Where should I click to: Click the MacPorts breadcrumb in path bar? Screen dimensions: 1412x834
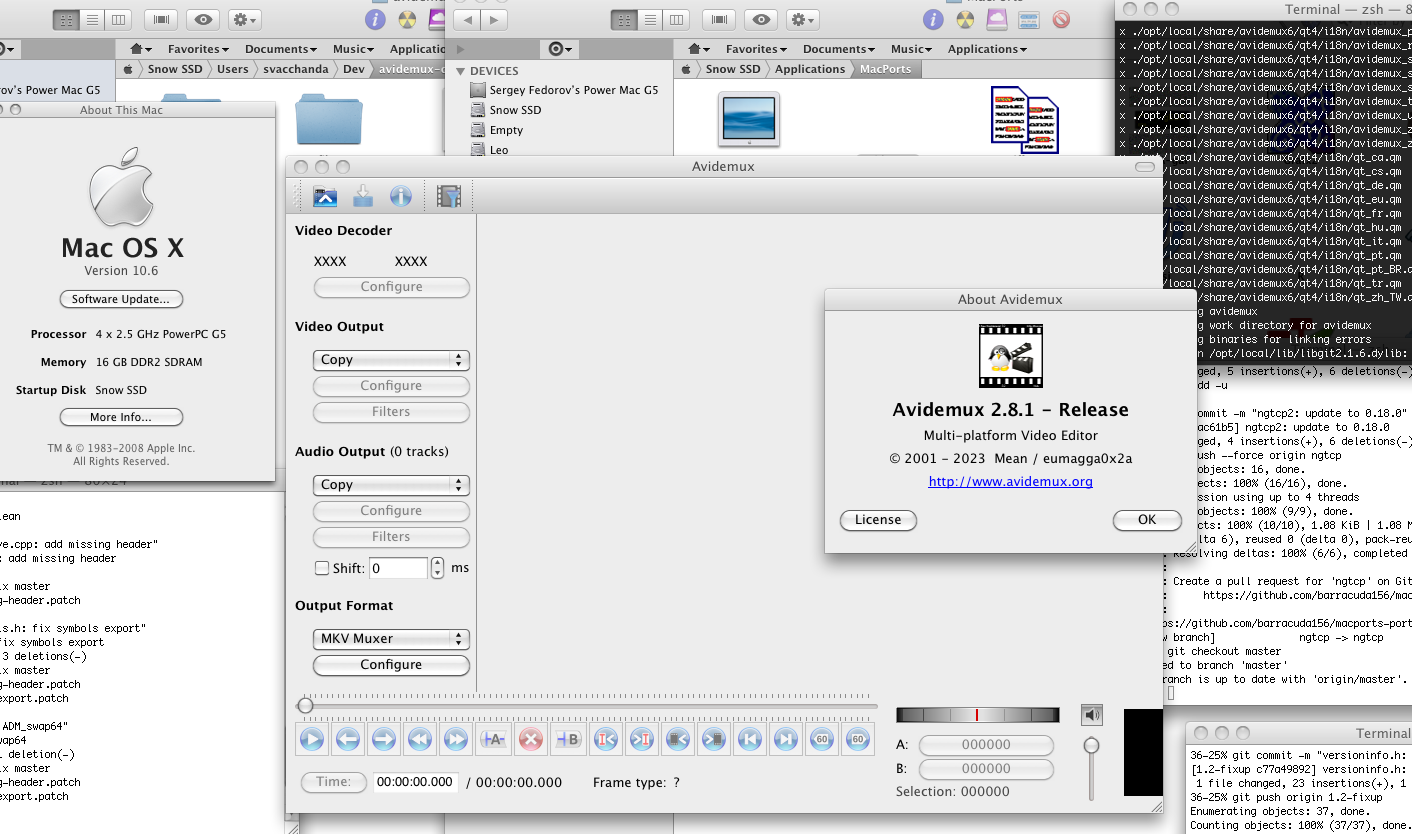pyautogui.click(x=885, y=69)
